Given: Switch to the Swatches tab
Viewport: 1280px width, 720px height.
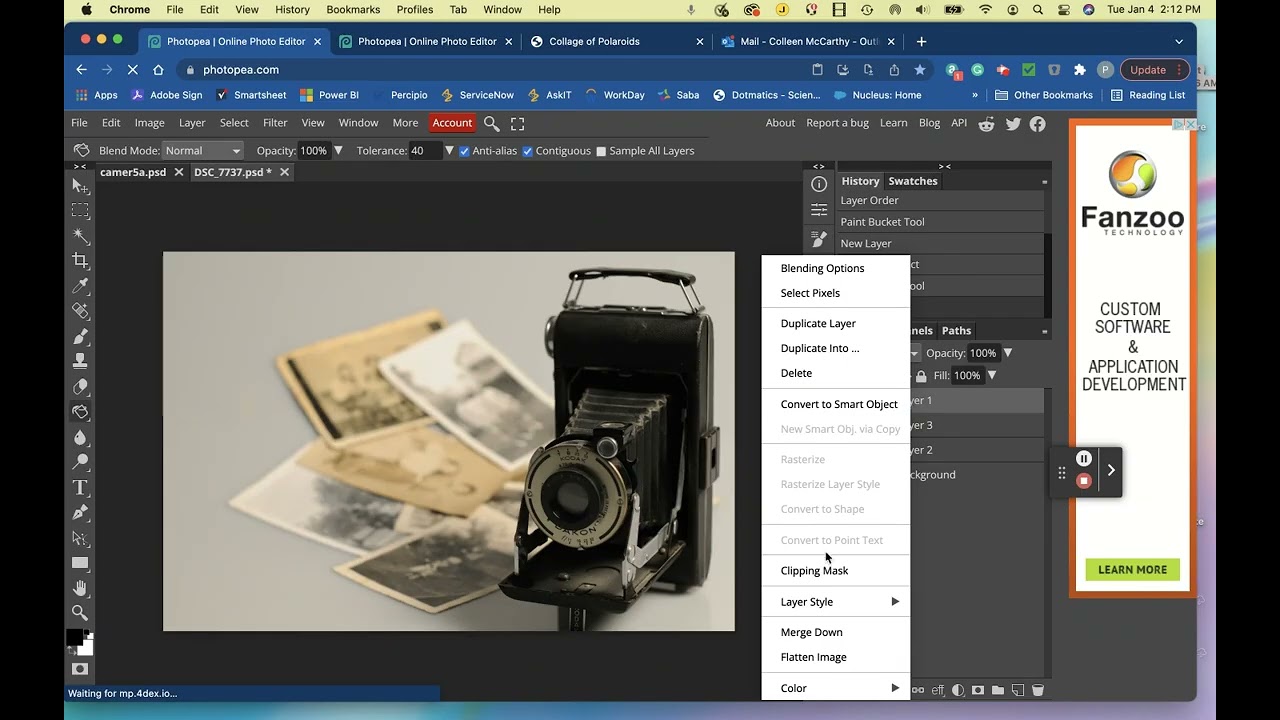Looking at the screenshot, I should 913,181.
